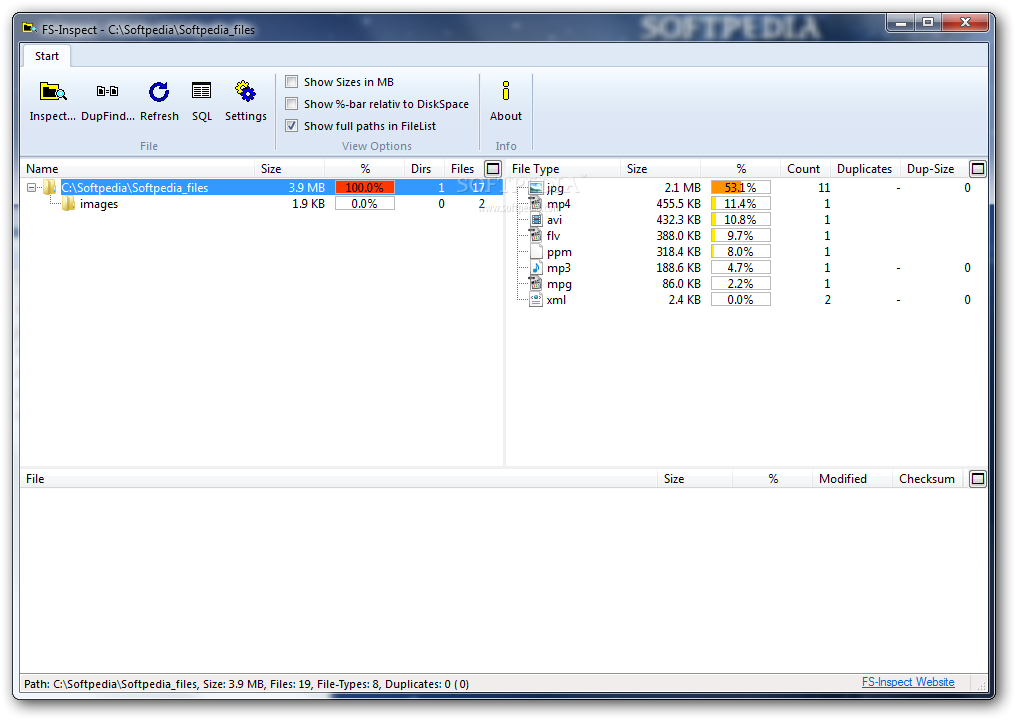The width and height of the screenshot is (1016, 720).
Task: Sort folder tree by Name column
Action: (137, 169)
